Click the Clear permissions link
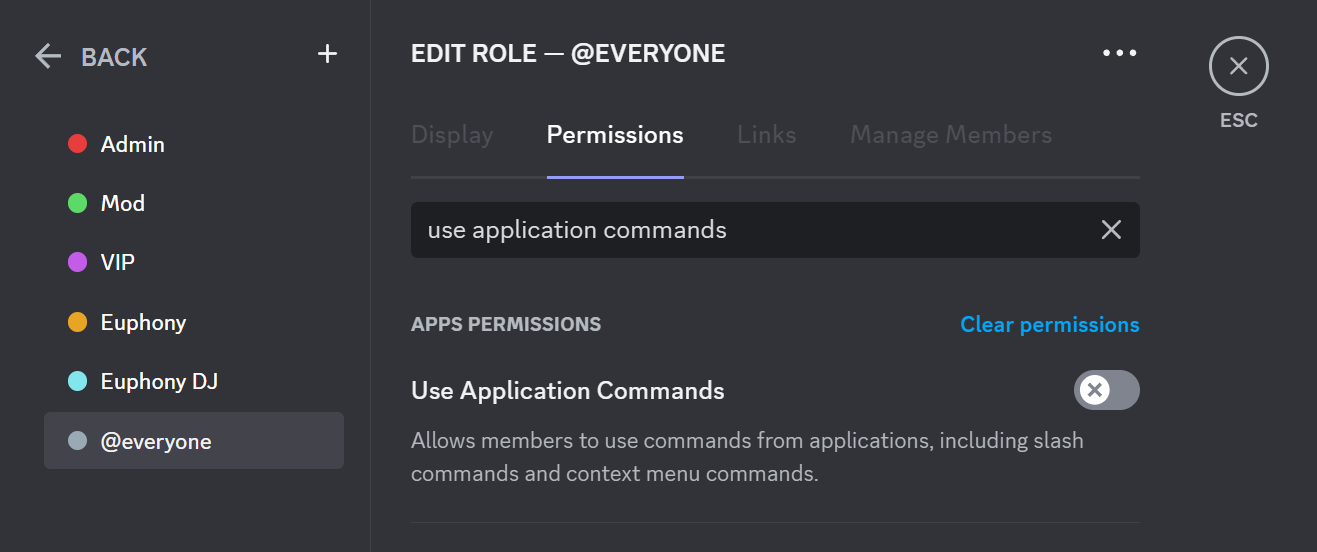The height and width of the screenshot is (552, 1317). pyautogui.click(x=1050, y=325)
